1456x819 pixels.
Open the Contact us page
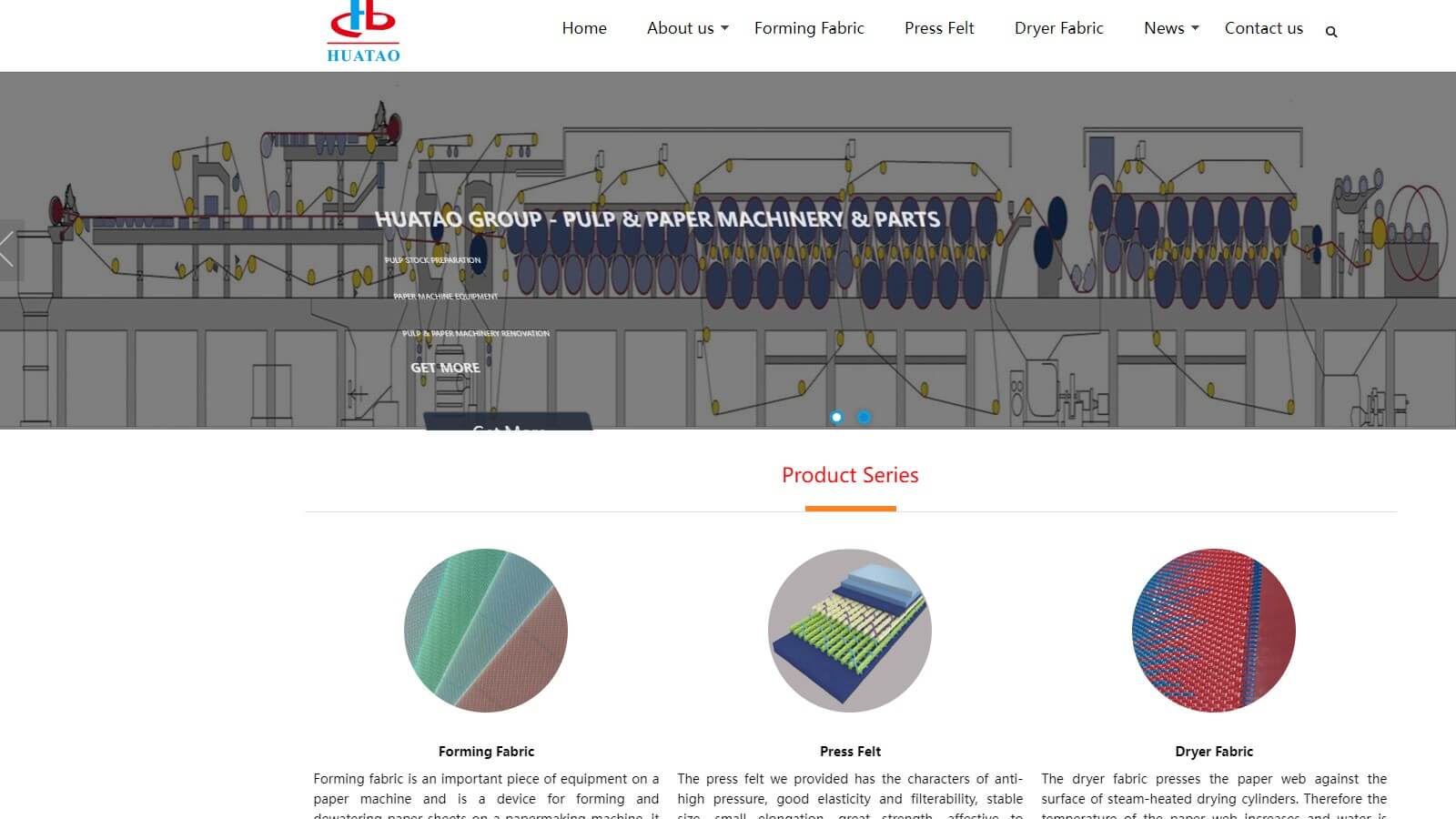(x=1263, y=28)
